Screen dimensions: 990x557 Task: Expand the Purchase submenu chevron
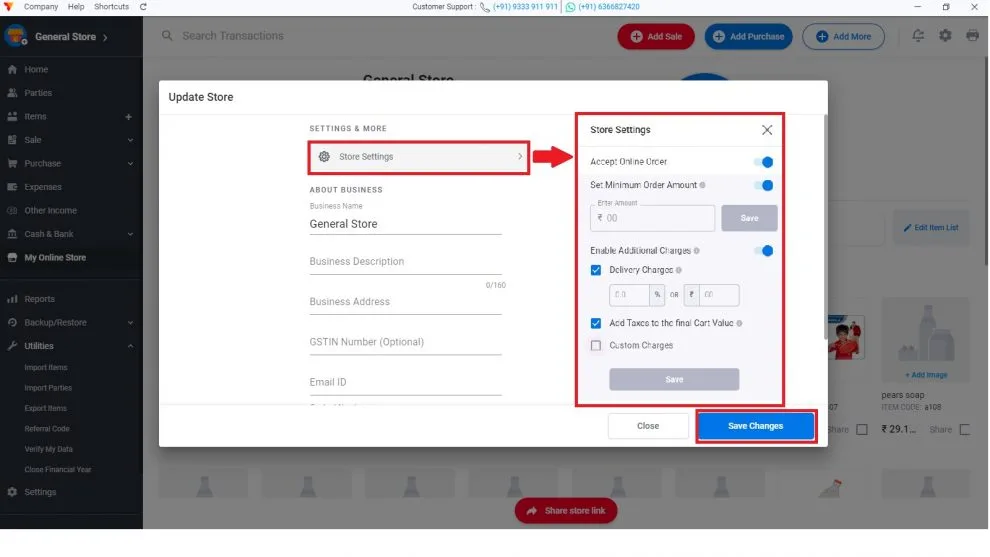coord(130,164)
